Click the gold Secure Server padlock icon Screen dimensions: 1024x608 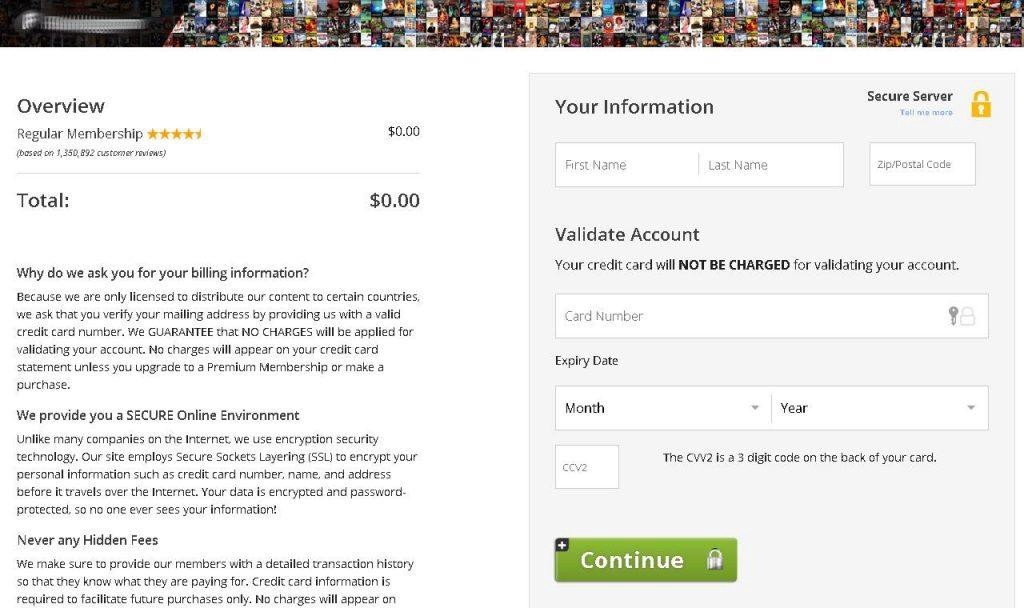pos(981,104)
